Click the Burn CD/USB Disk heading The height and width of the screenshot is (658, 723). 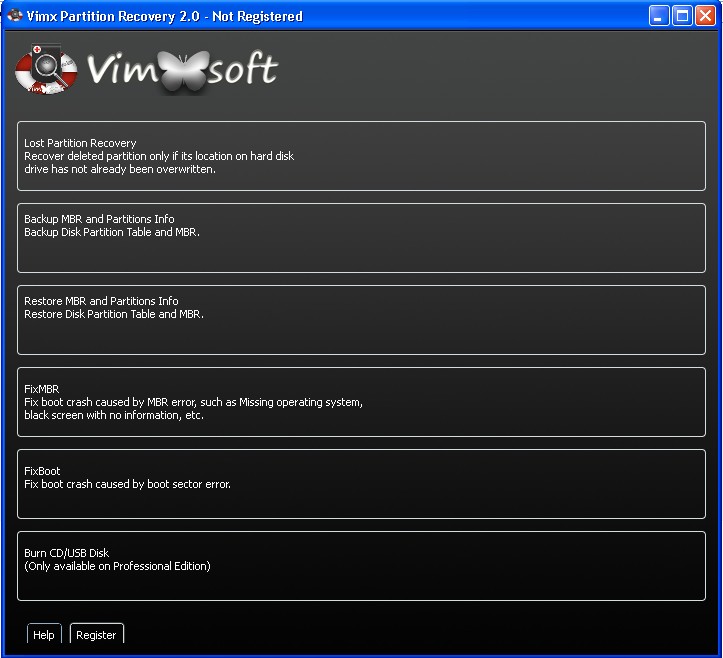pos(67,553)
